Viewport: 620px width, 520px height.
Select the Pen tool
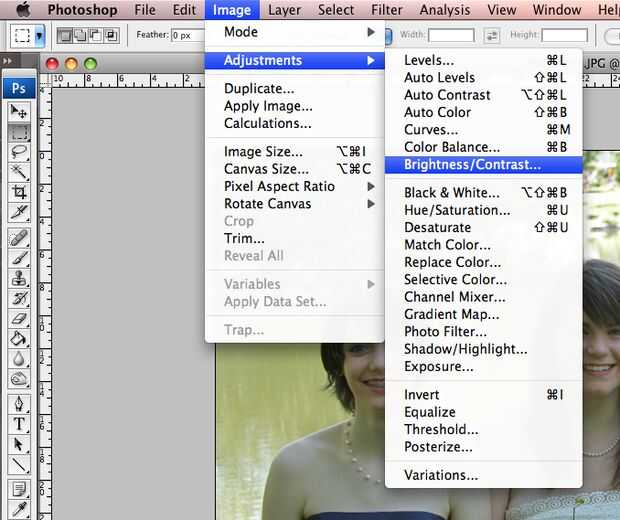pyautogui.click(x=19, y=404)
